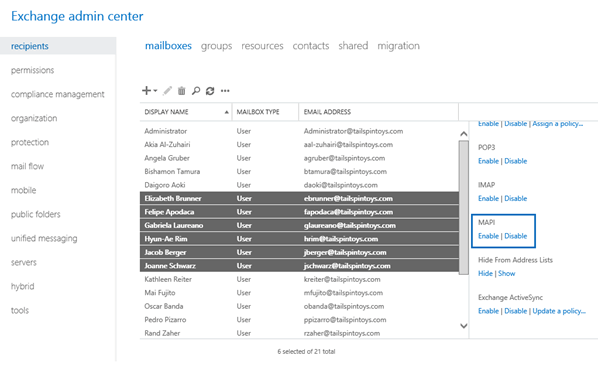
Task: Select the Hyun-Ae Rim mailbox row
Action: (x=299, y=239)
